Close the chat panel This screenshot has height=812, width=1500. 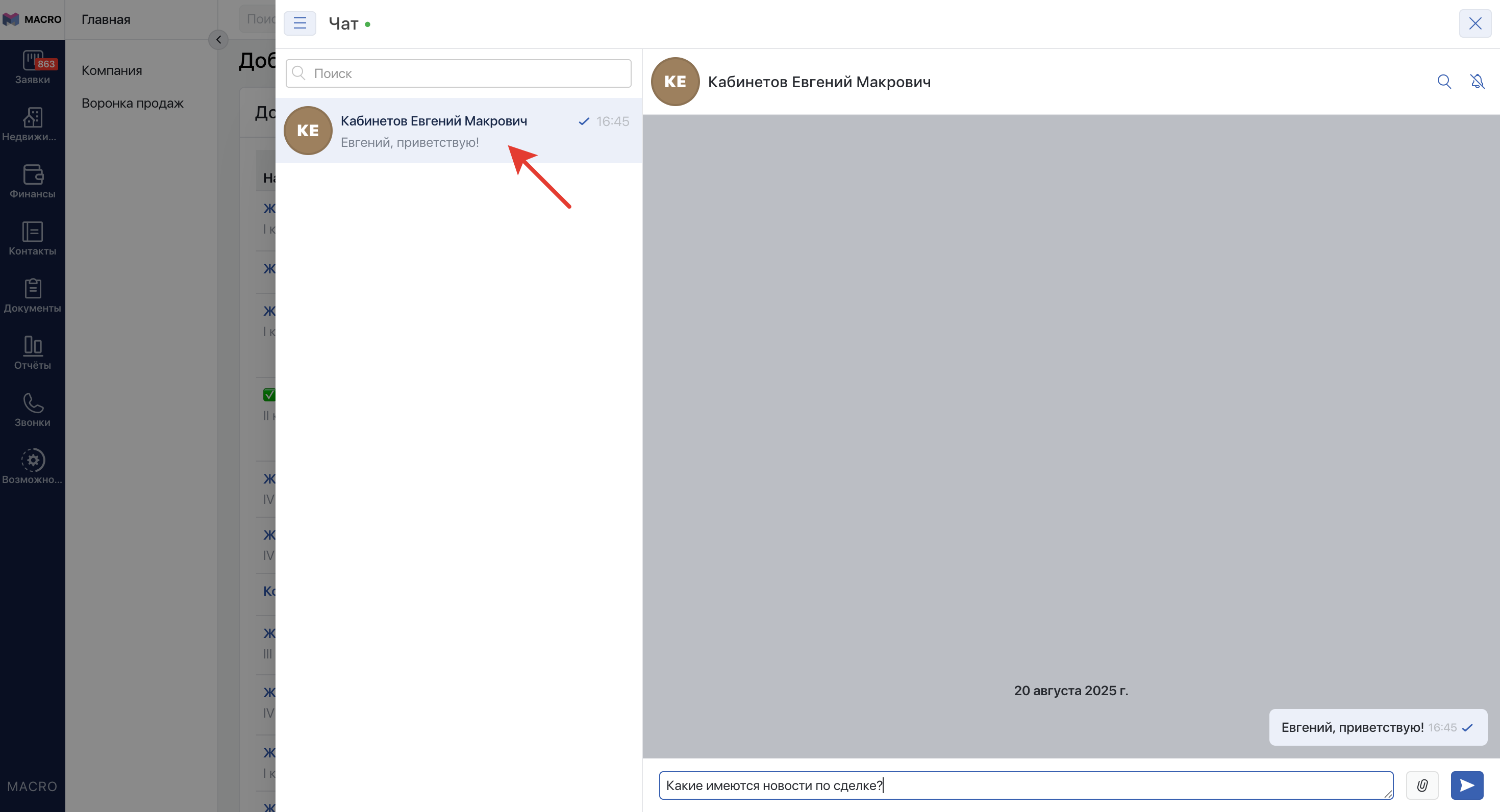tap(1474, 23)
